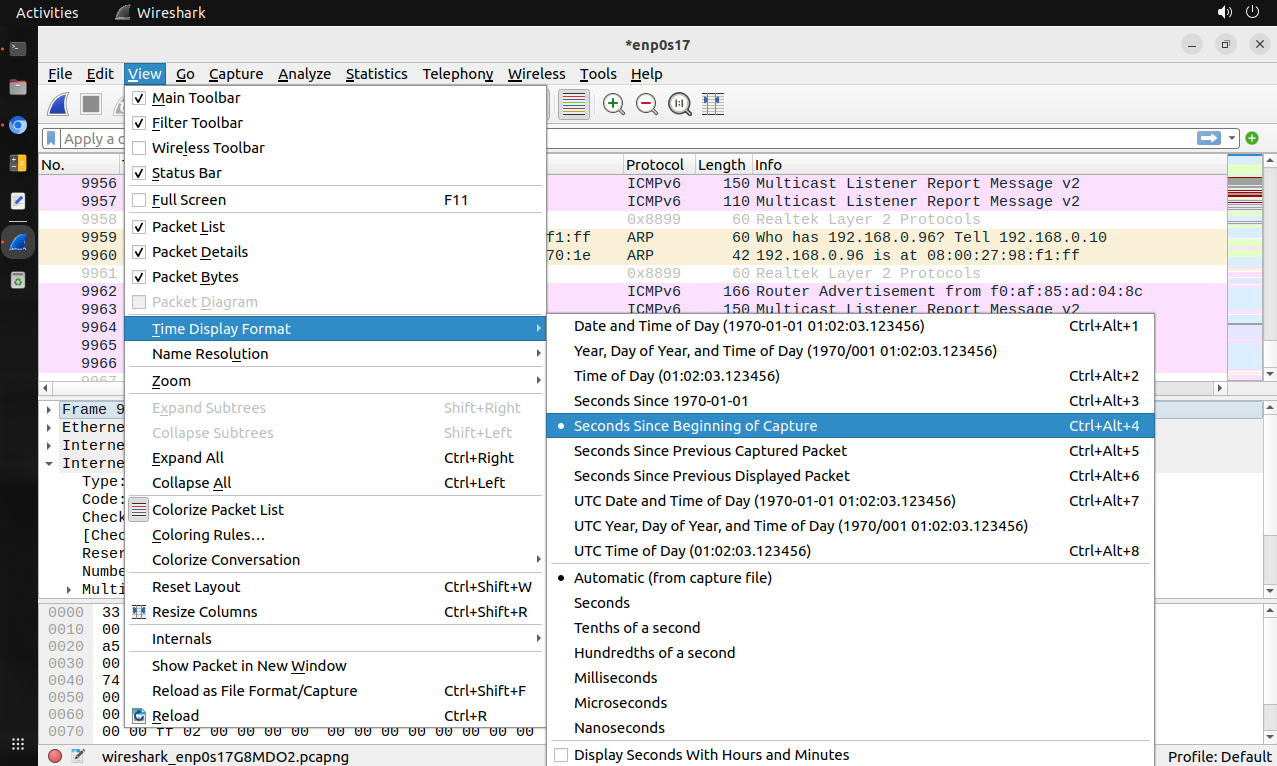Click the zoom in magnifier toolbar icon

[614, 104]
